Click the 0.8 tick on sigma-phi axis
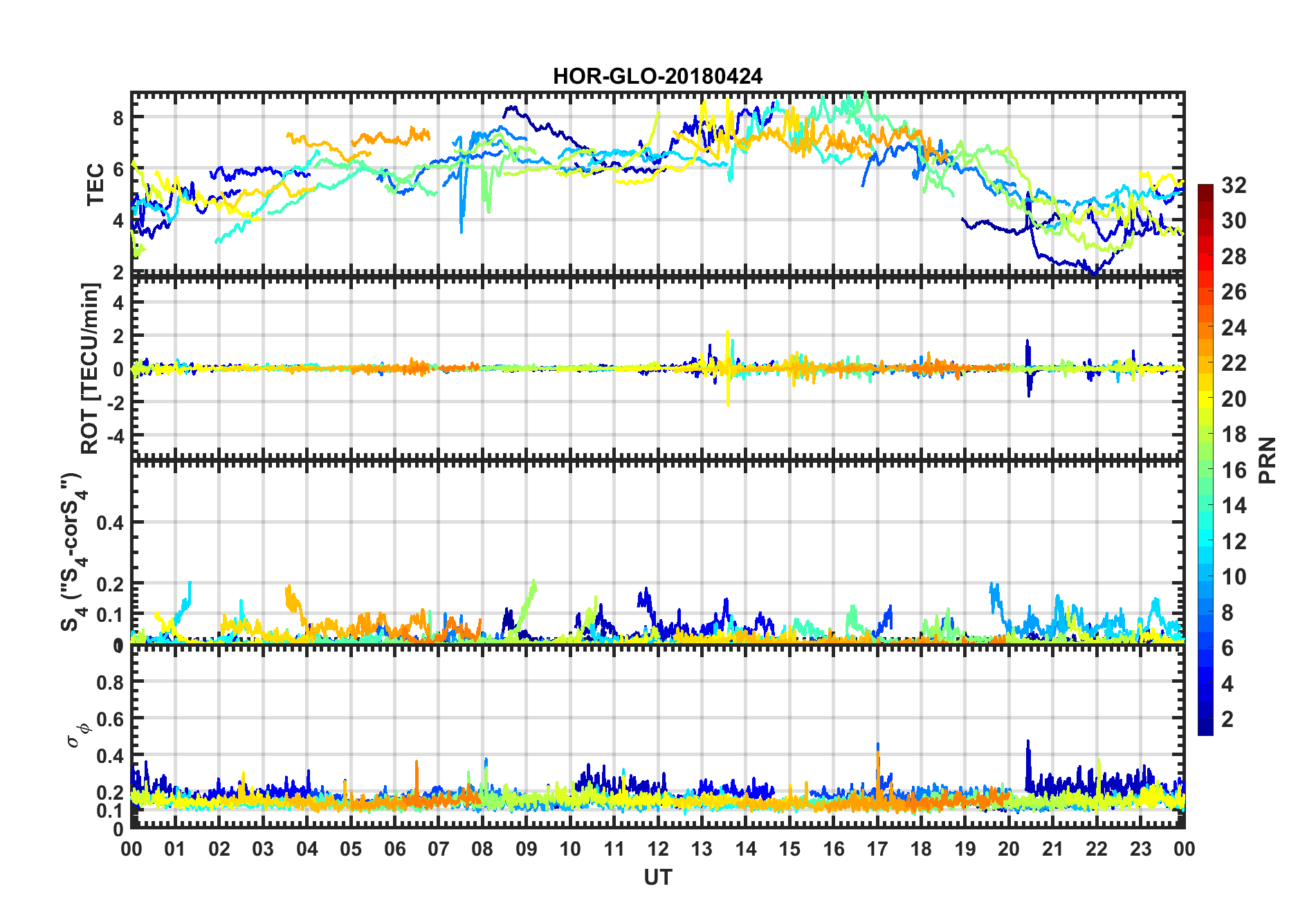 111,682
